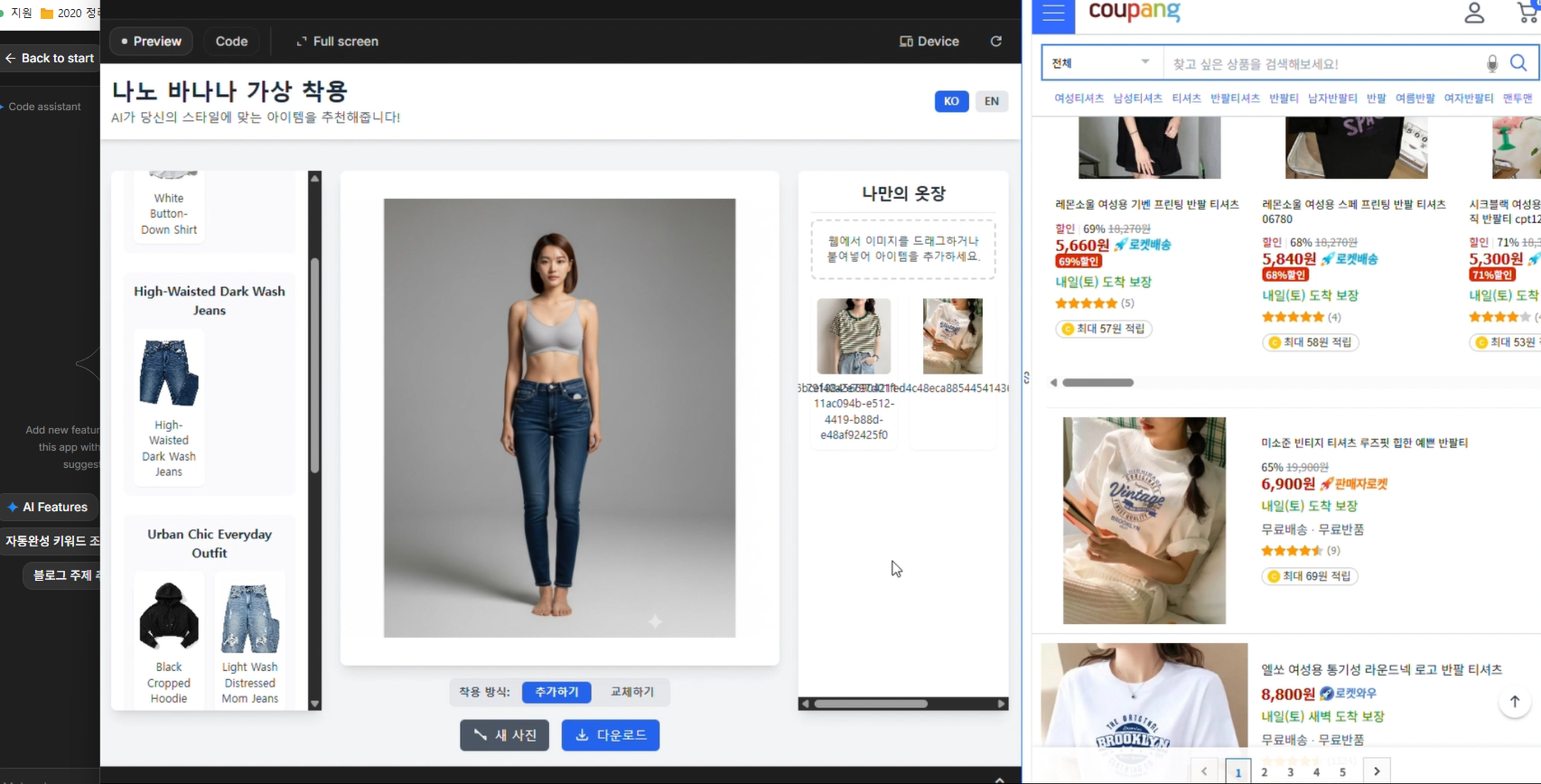Screen dimensions: 1541x784
Task: Switch language to KO
Action: (x=951, y=101)
